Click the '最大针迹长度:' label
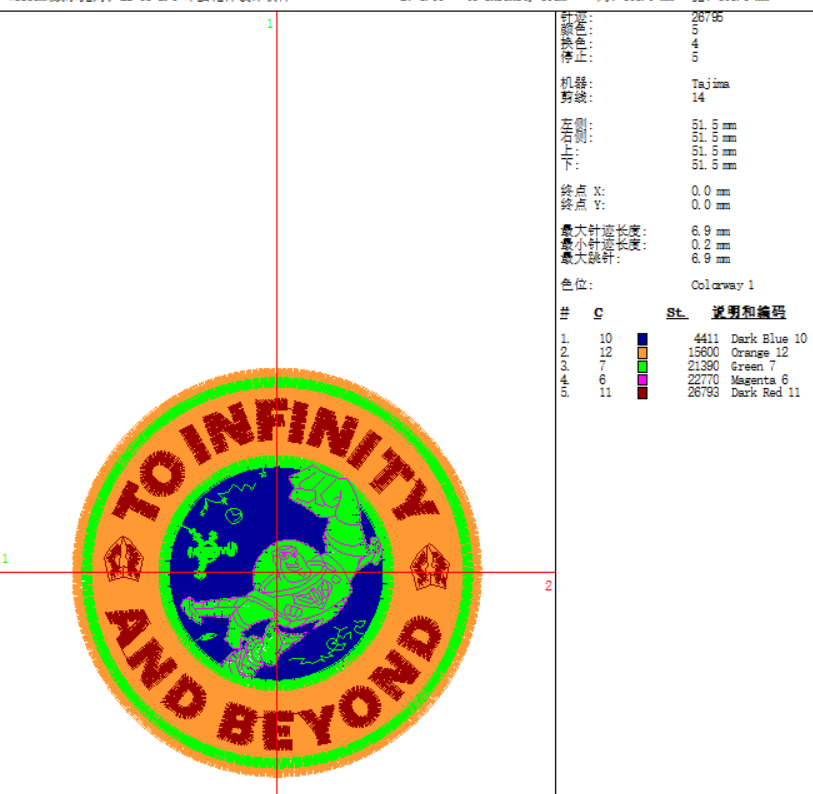 604,231
